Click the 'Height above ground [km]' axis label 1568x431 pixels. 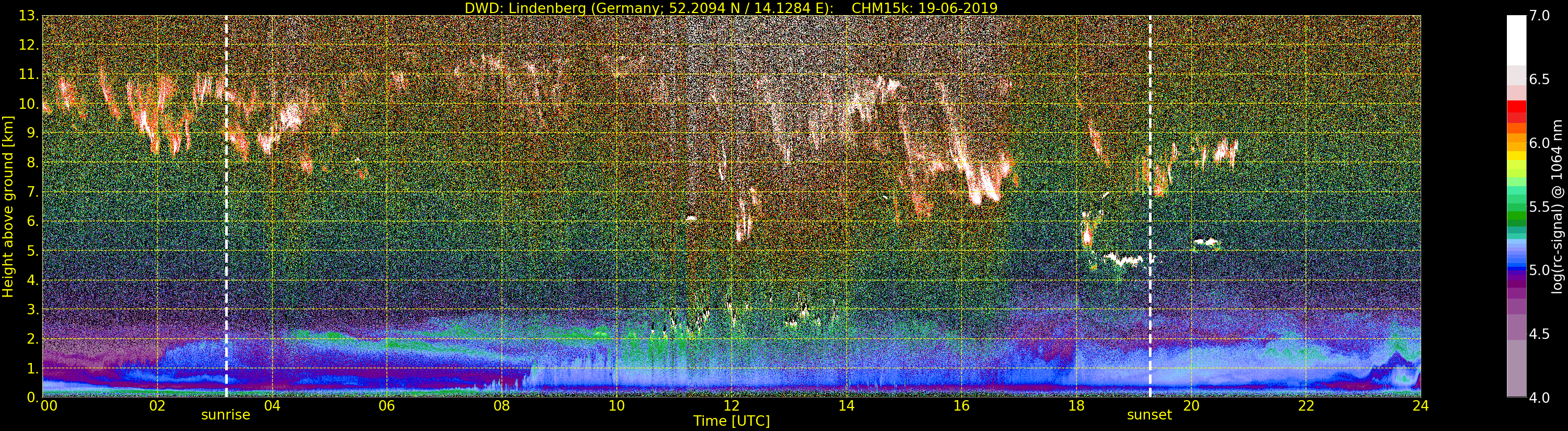click(x=8, y=207)
